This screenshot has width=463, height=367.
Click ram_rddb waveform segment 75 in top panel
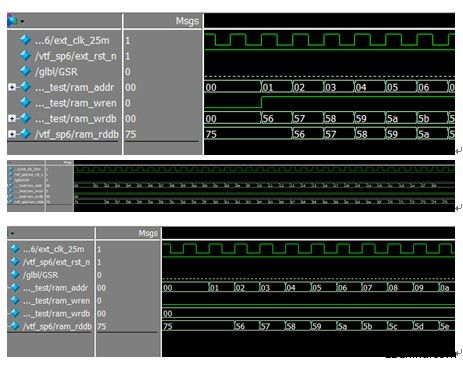tap(248, 134)
